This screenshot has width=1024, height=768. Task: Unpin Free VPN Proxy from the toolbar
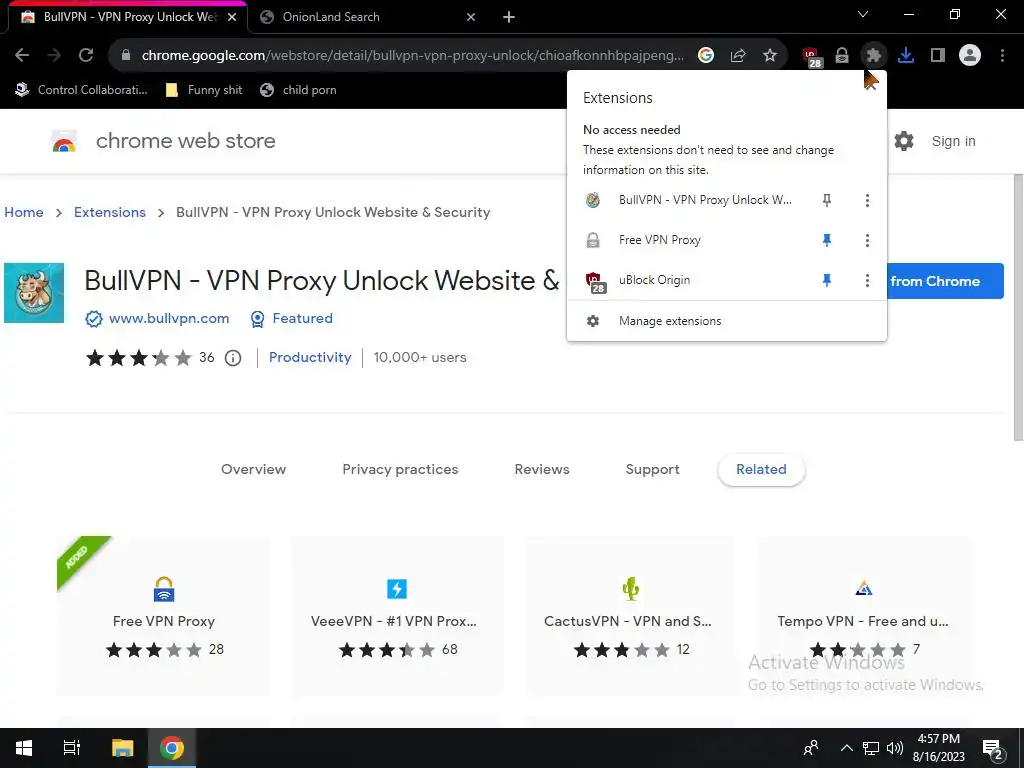tap(827, 240)
